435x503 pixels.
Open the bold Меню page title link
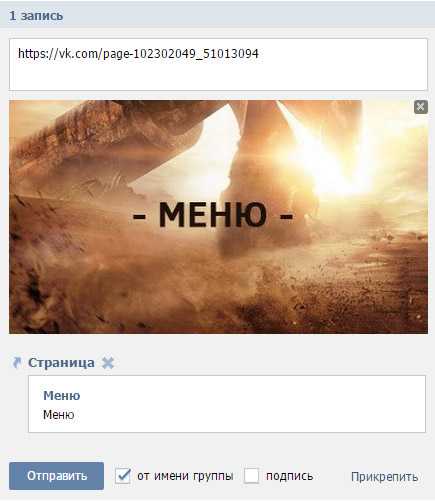point(62,395)
